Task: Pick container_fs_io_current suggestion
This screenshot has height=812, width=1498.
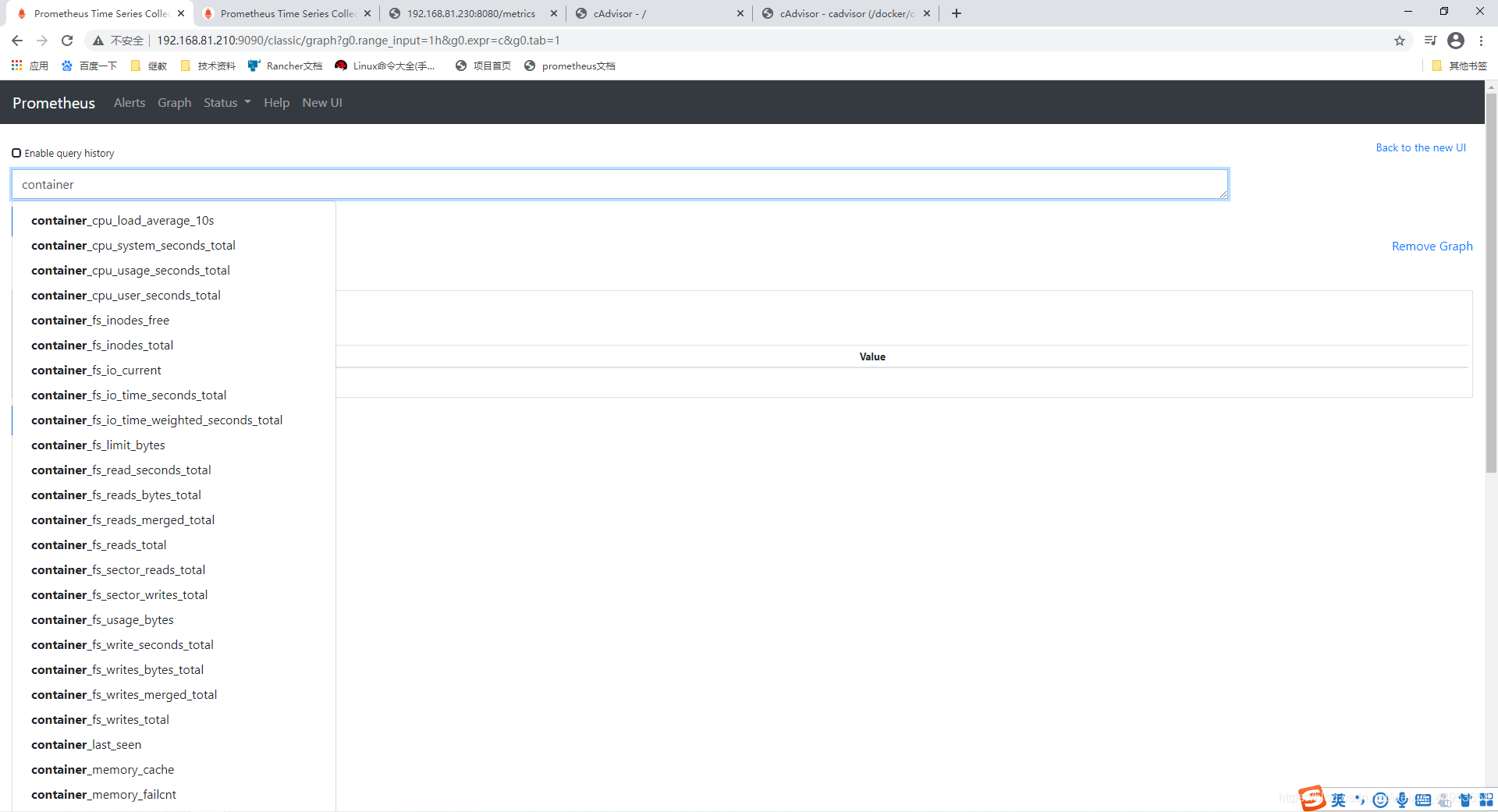Action: (174, 370)
